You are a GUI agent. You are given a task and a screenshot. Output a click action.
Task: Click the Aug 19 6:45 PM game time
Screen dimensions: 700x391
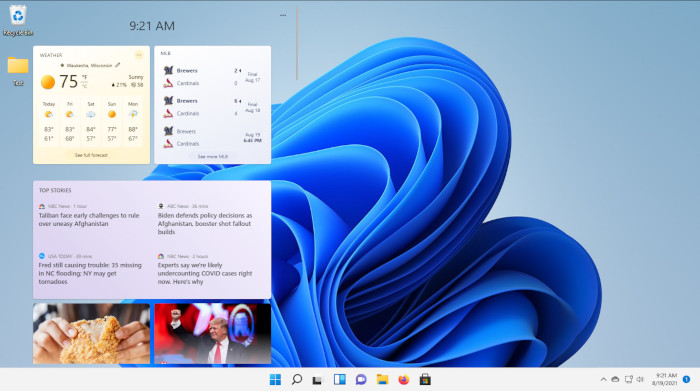253,137
